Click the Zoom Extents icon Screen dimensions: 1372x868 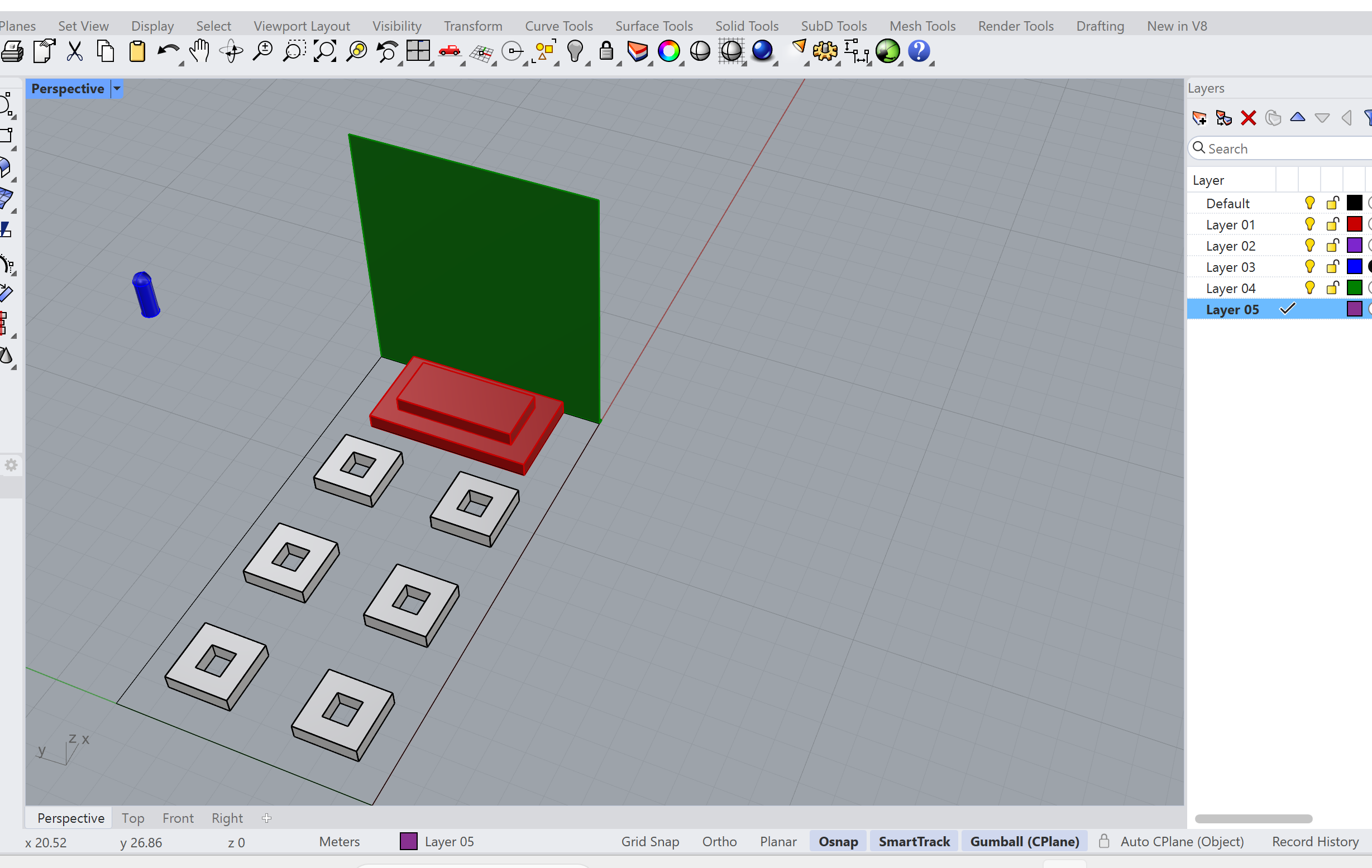[x=326, y=52]
